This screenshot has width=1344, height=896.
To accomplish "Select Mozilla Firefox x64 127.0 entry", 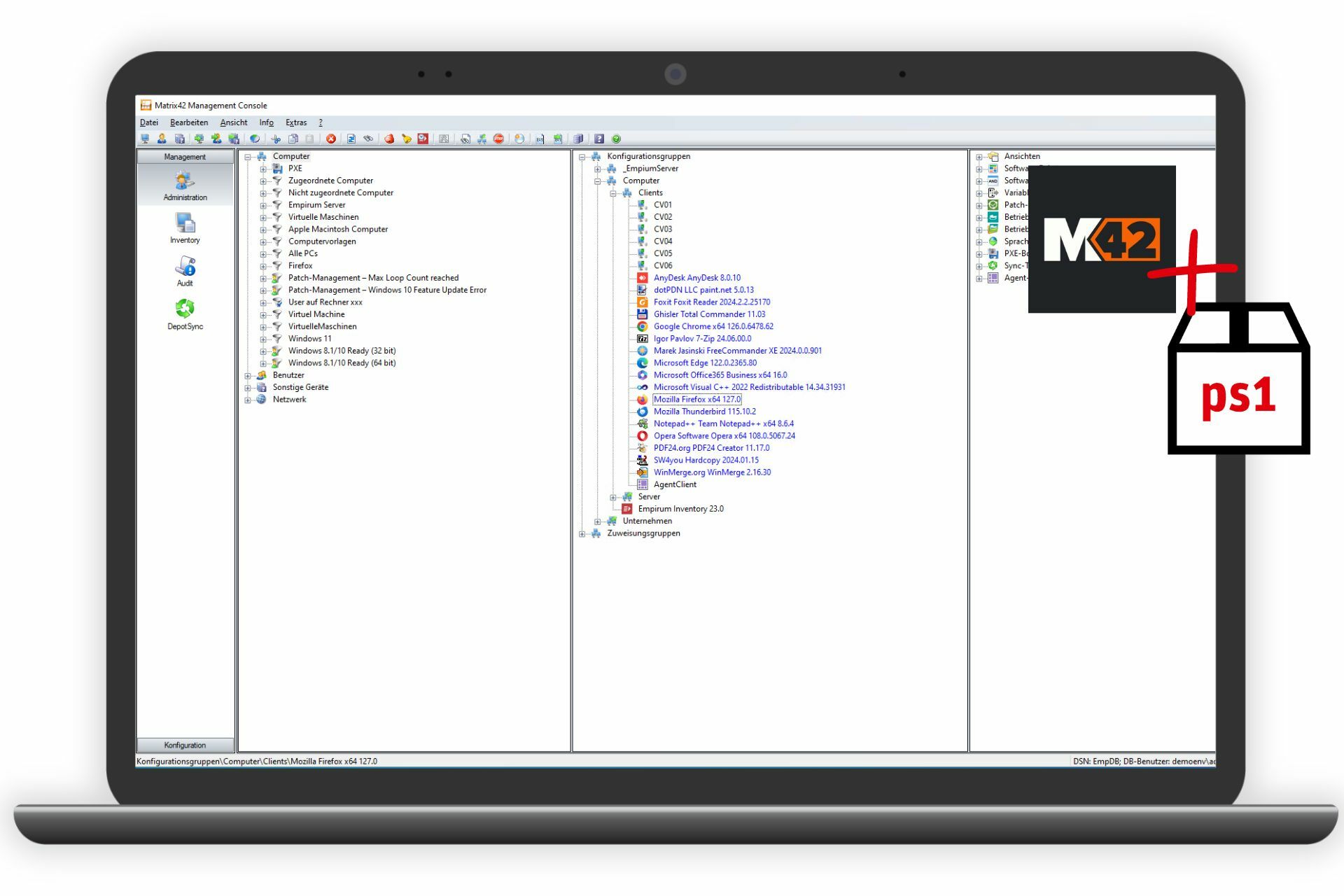I will pos(697,399).
